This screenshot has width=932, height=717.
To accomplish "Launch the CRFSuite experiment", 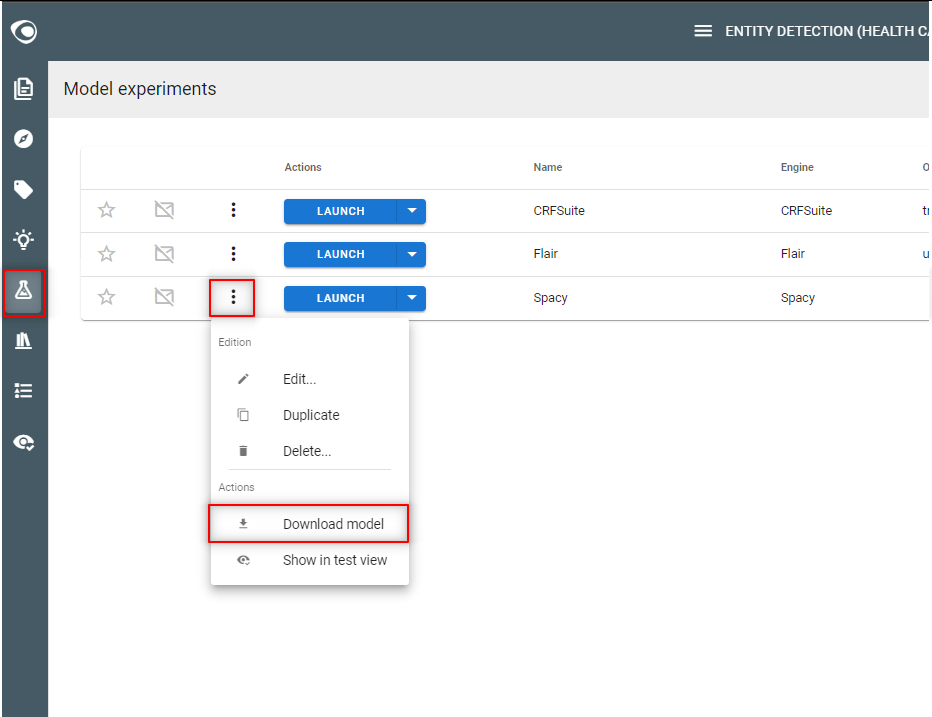I will [x=340, y=212].
